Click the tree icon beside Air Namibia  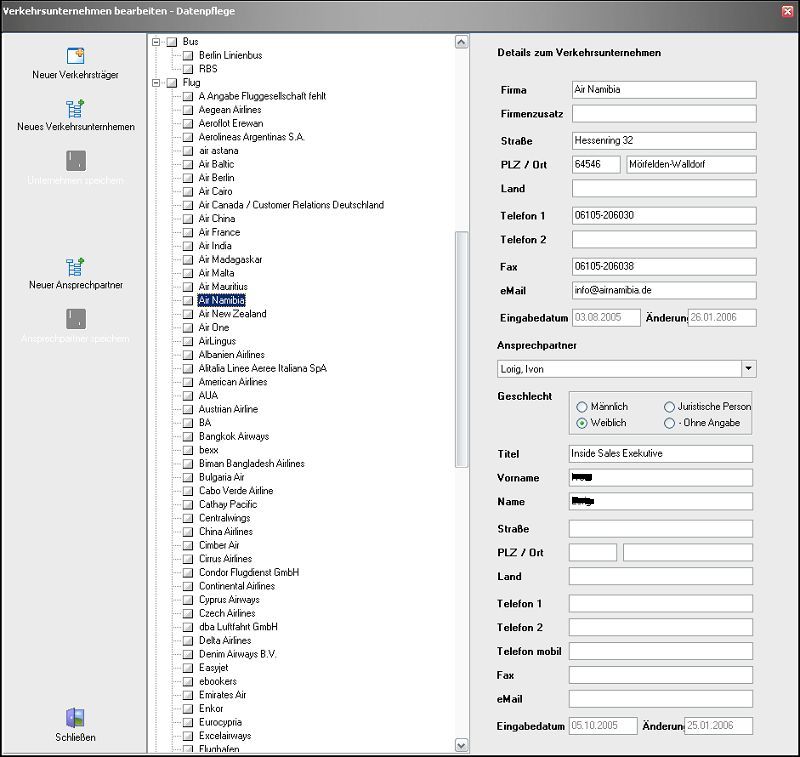(188, 300)
